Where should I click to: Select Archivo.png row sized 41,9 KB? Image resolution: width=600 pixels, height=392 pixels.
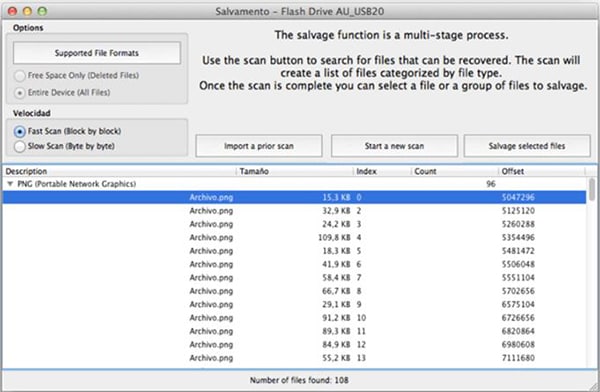(294, 264)
